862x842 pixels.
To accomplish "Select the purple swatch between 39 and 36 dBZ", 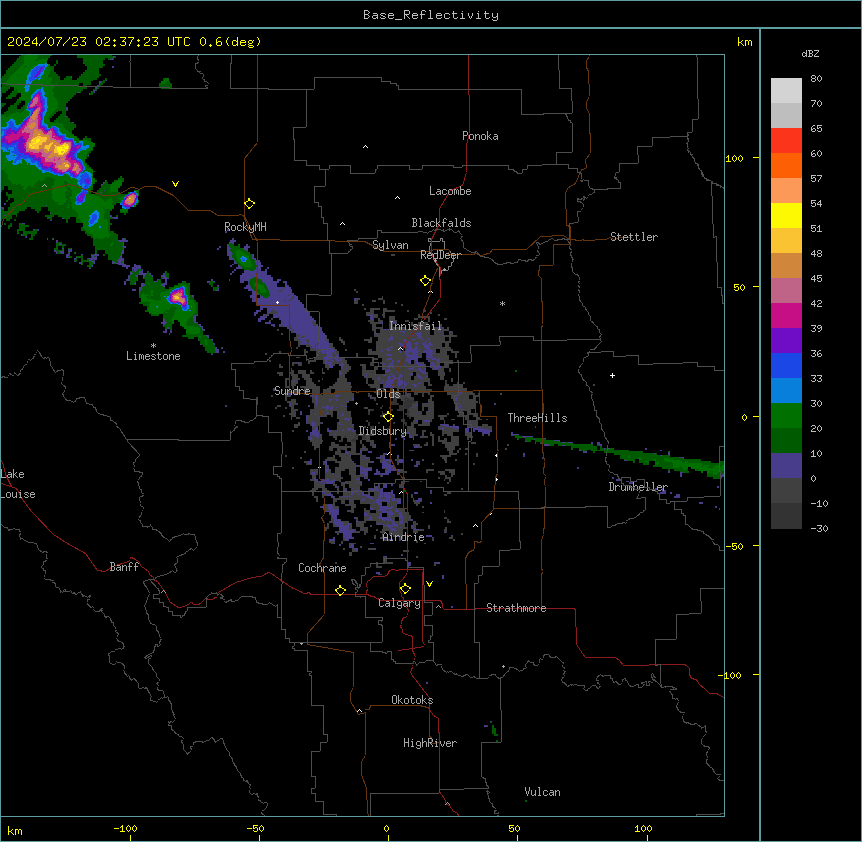I will tap(786, 341).
